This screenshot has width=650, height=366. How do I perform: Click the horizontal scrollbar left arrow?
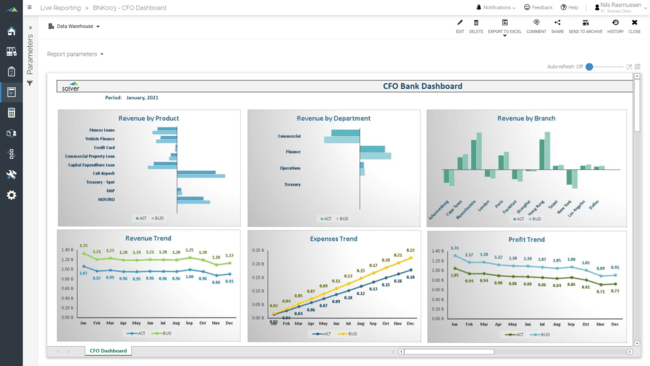pos(401,352)
